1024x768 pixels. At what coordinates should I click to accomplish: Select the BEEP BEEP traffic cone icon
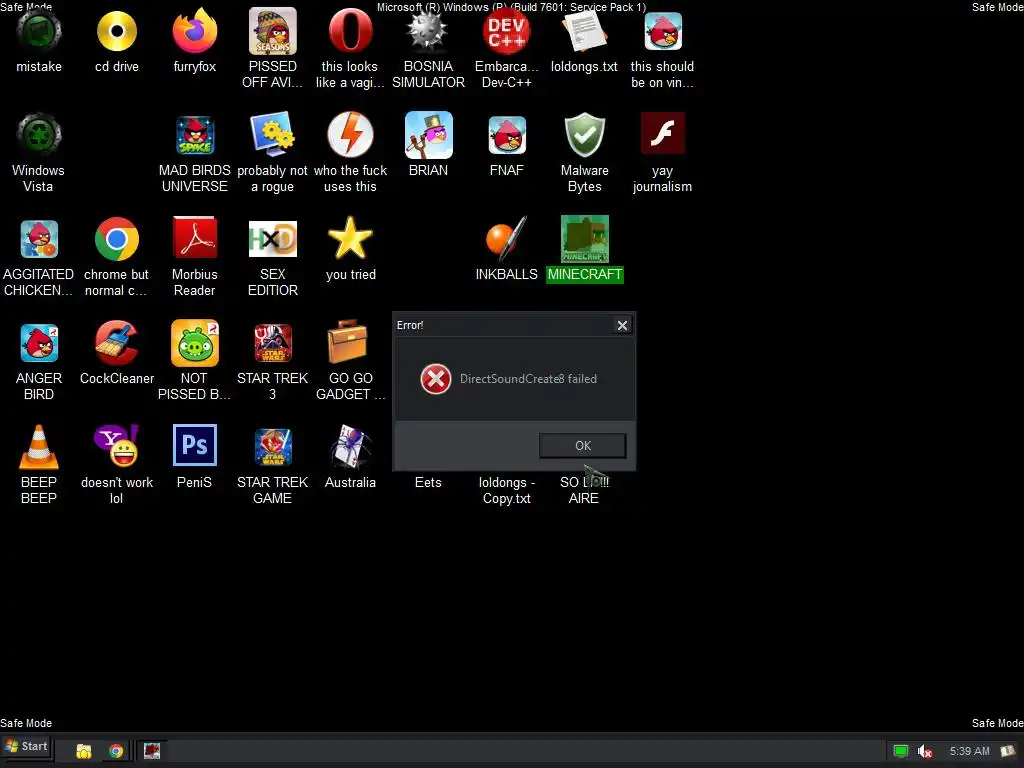tap(39, 447)
